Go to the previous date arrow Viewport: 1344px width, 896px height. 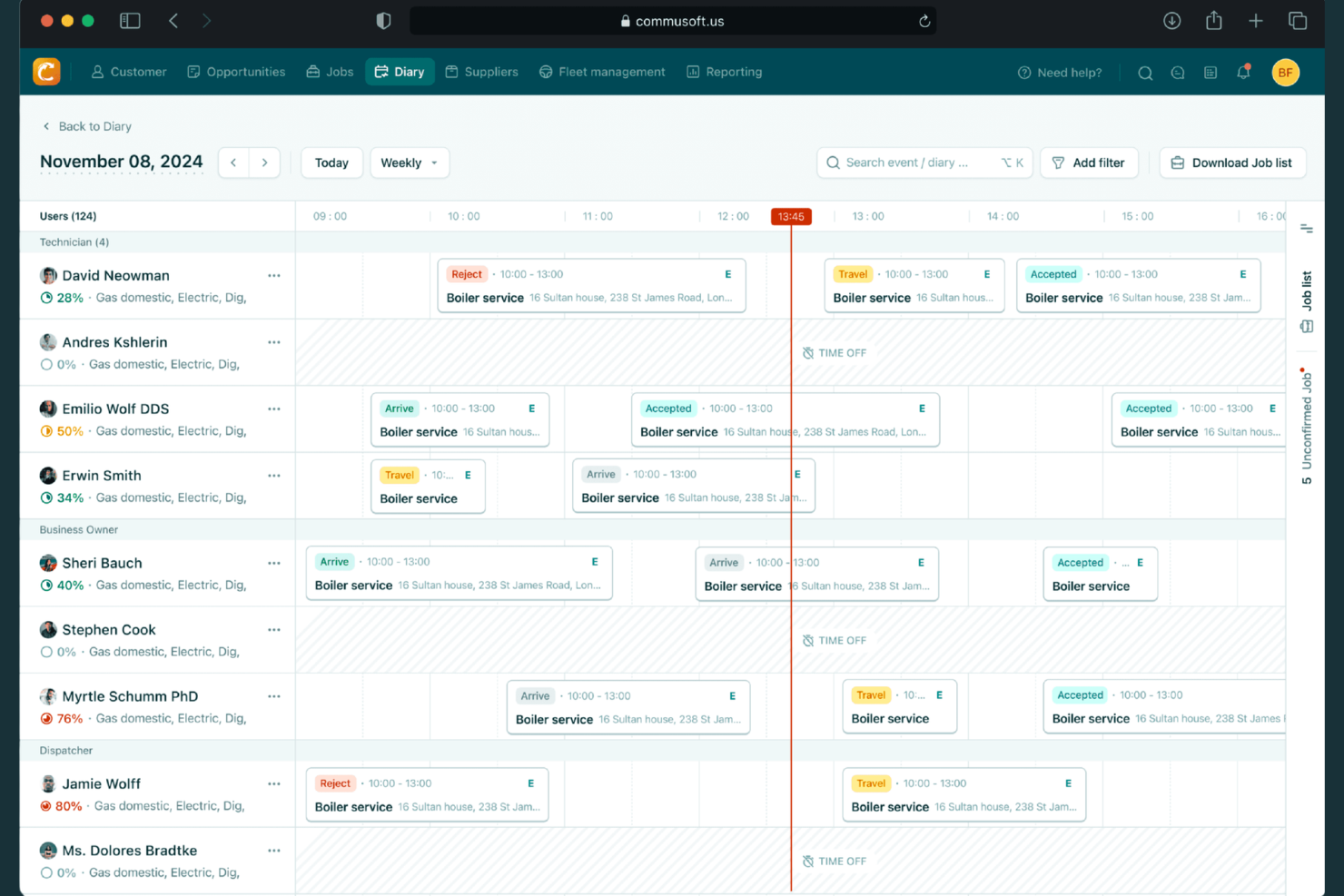tap(233, 162)
